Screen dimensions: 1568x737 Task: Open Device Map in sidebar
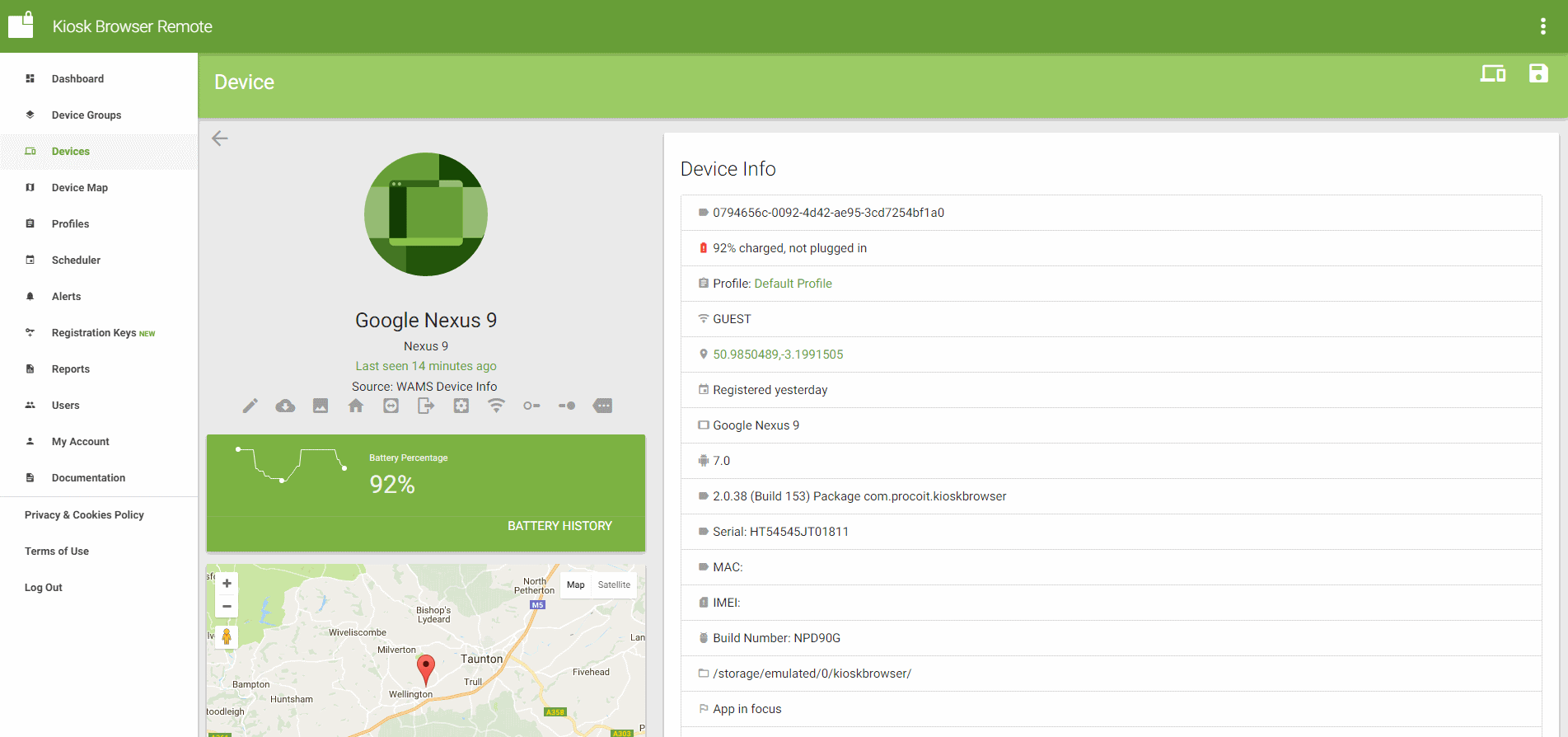tap(99, 188)
